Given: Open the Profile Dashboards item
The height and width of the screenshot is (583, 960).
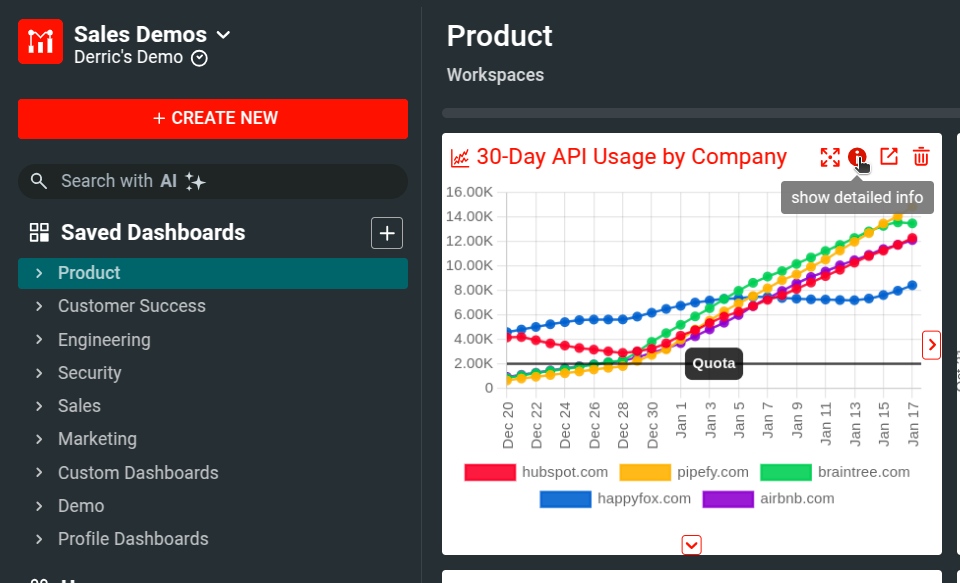Looking at the screenshot, I should [x=133, y=539].
